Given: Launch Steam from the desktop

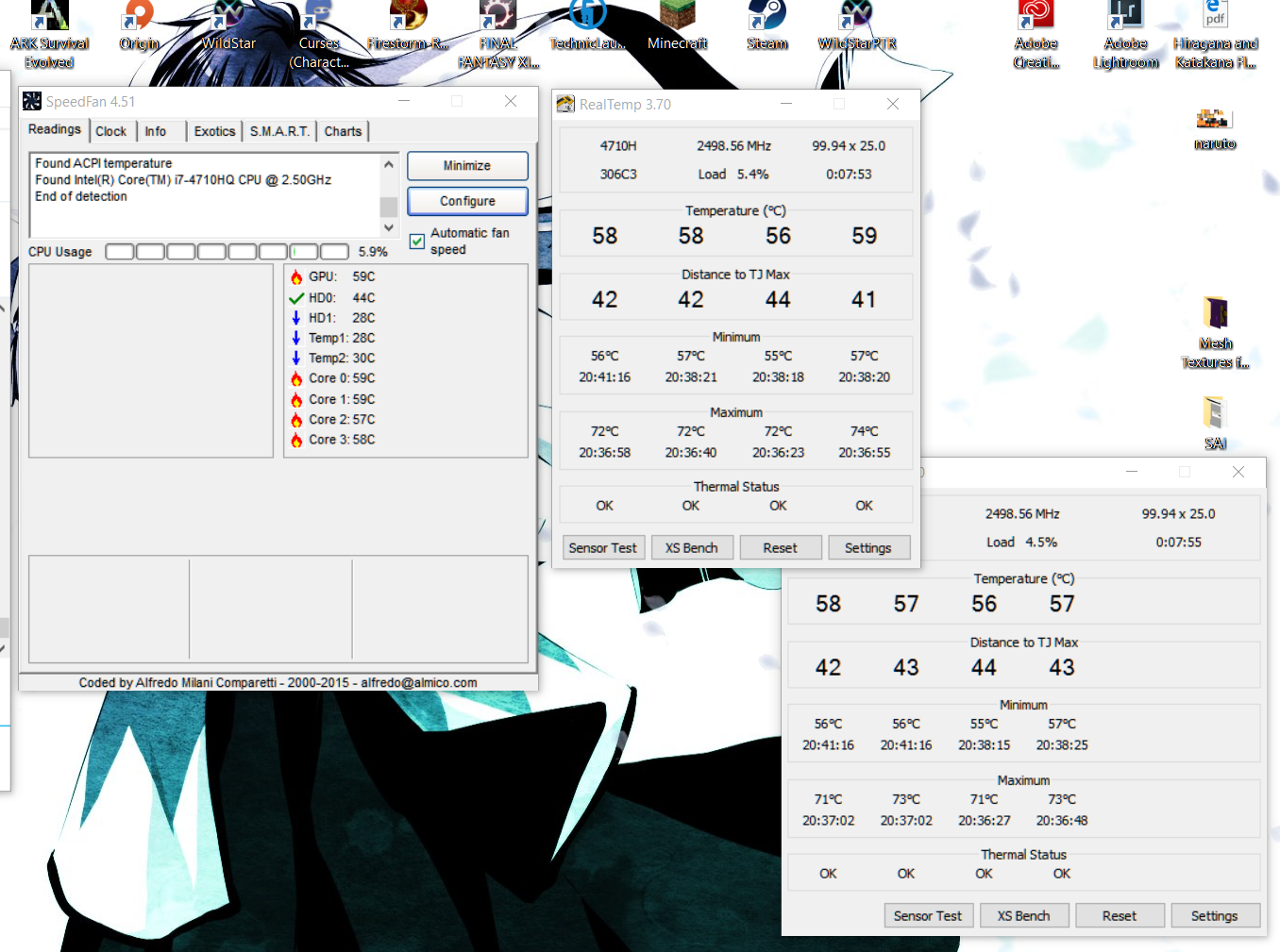Looking at the screenshot, I should tap(766, 25).
